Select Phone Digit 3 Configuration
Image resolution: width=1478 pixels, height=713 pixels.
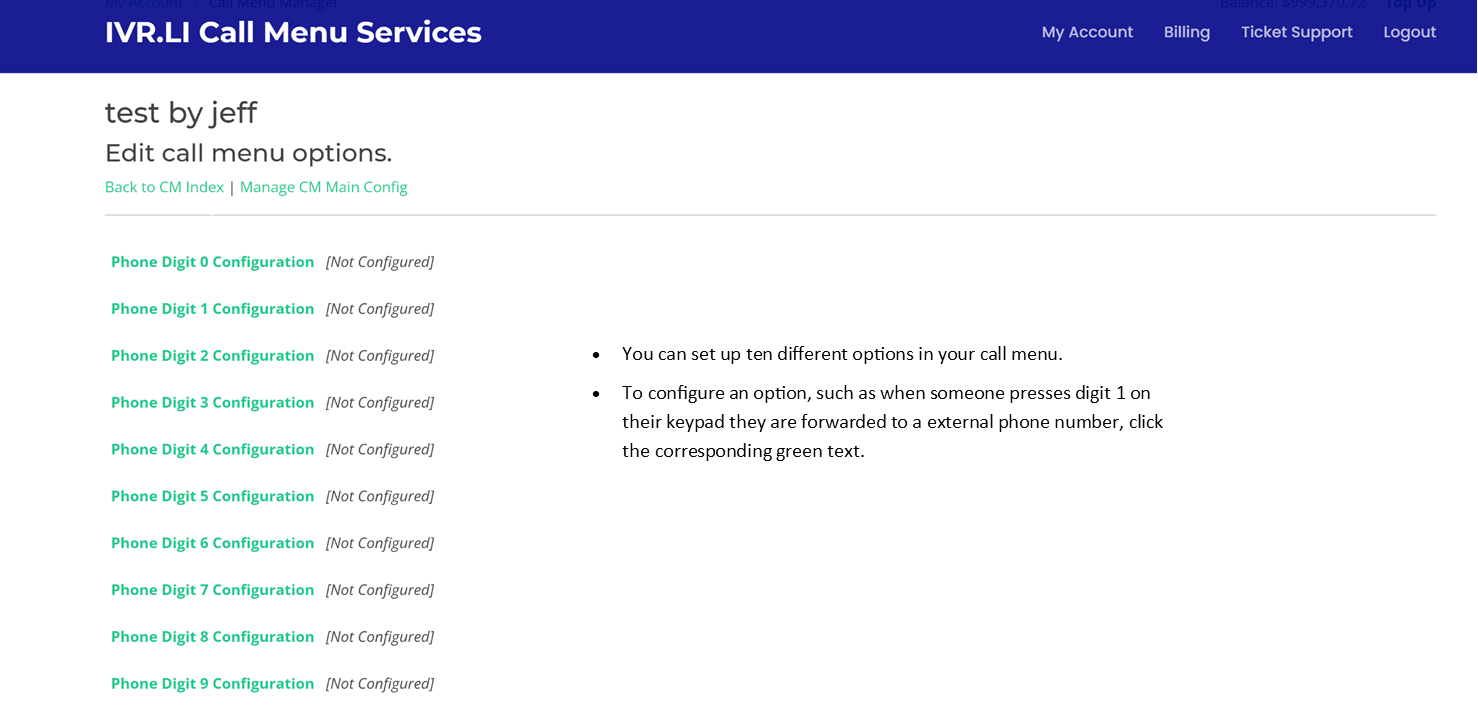[212, 403]
